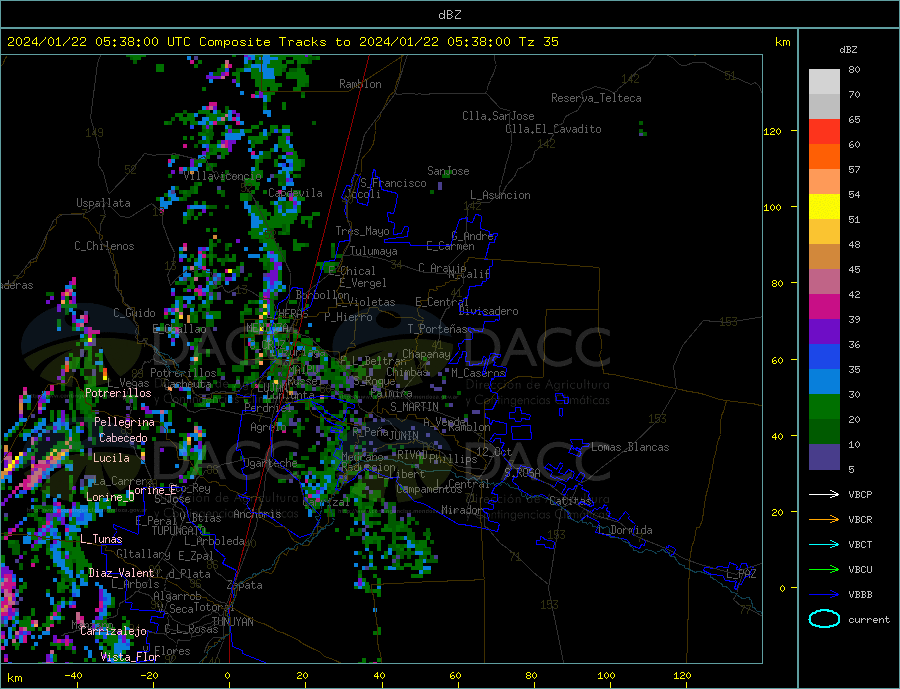
Task: Pick the purple swatch in dBZ scale
Action: (x=824, y=332)
